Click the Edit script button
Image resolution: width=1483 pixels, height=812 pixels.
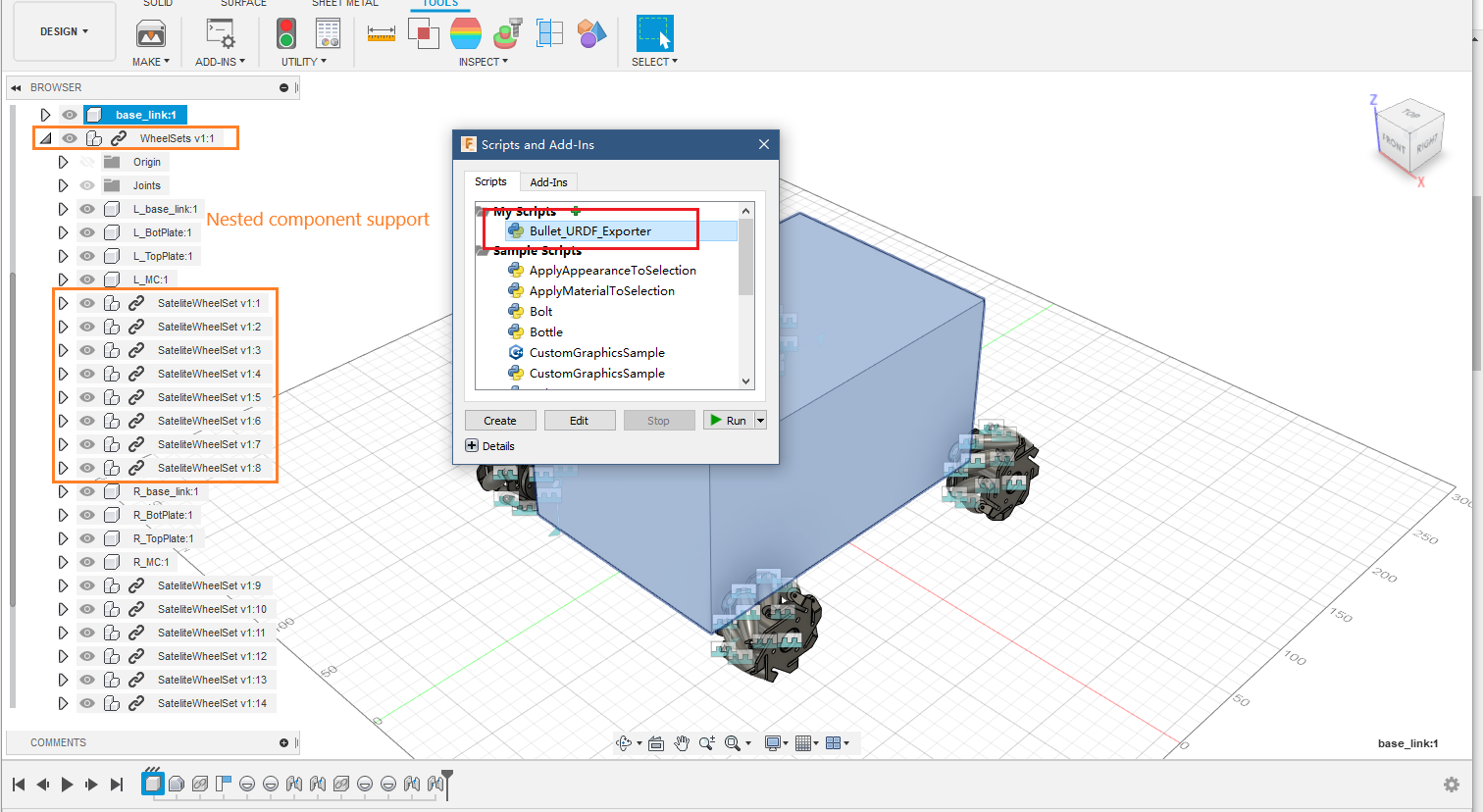[x=580, y=421]
